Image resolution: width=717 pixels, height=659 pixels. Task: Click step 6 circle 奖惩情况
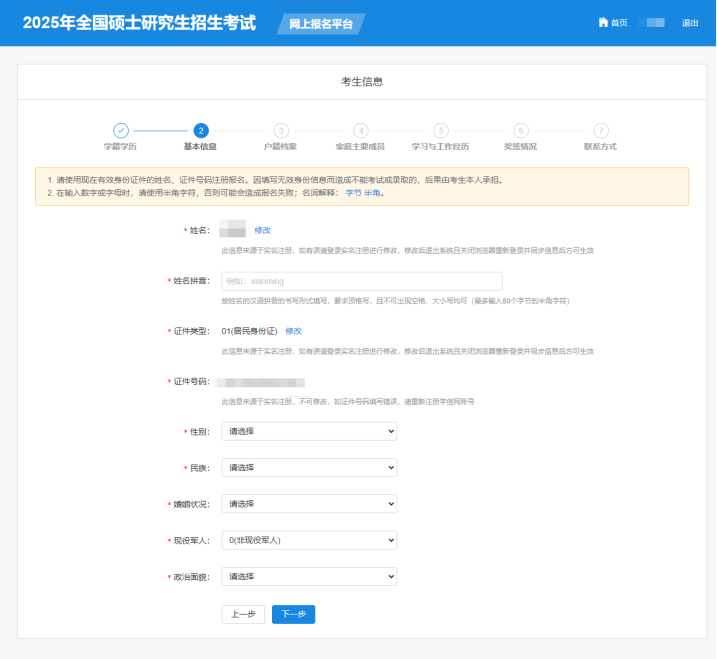pos(521,130)
